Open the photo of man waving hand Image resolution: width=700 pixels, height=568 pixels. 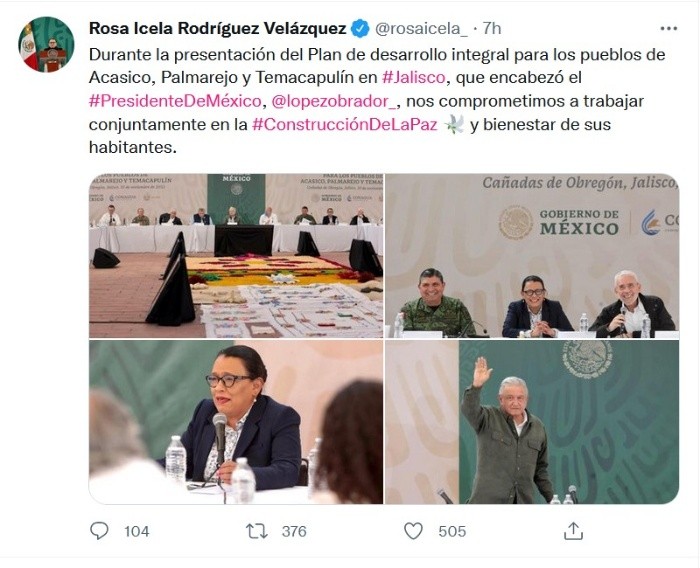click(532, 422)
